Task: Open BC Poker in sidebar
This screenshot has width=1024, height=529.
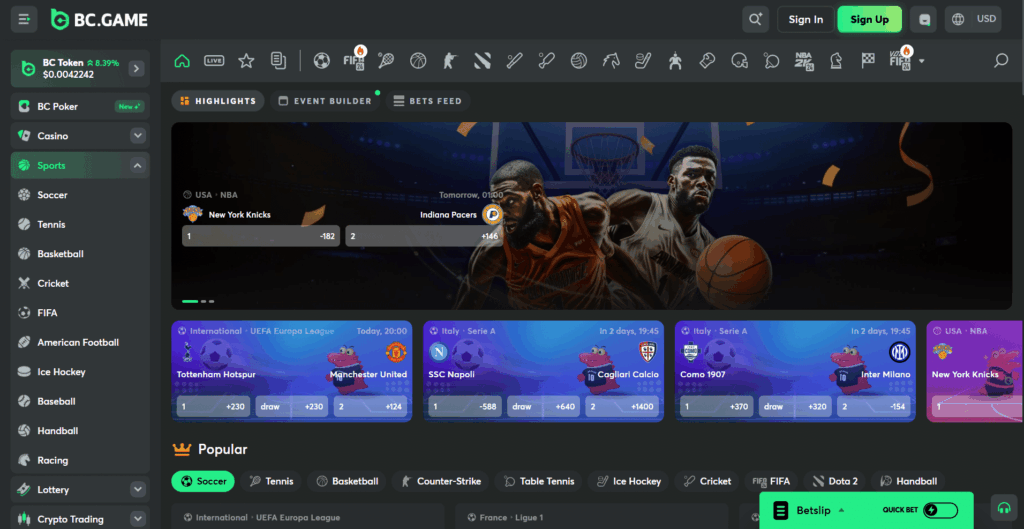Action: click(80, 106)
